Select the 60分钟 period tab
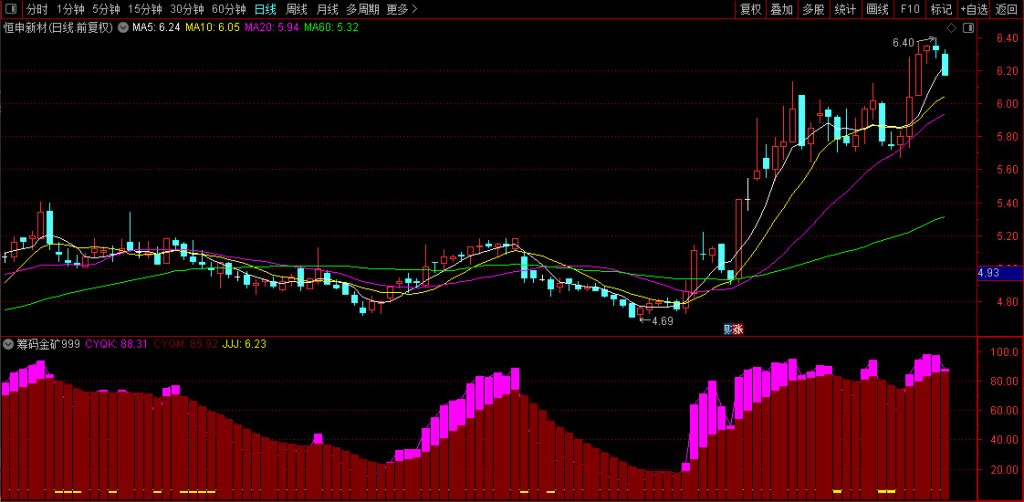Screen dimensions: 1024x502 click(x=228, y=9)
